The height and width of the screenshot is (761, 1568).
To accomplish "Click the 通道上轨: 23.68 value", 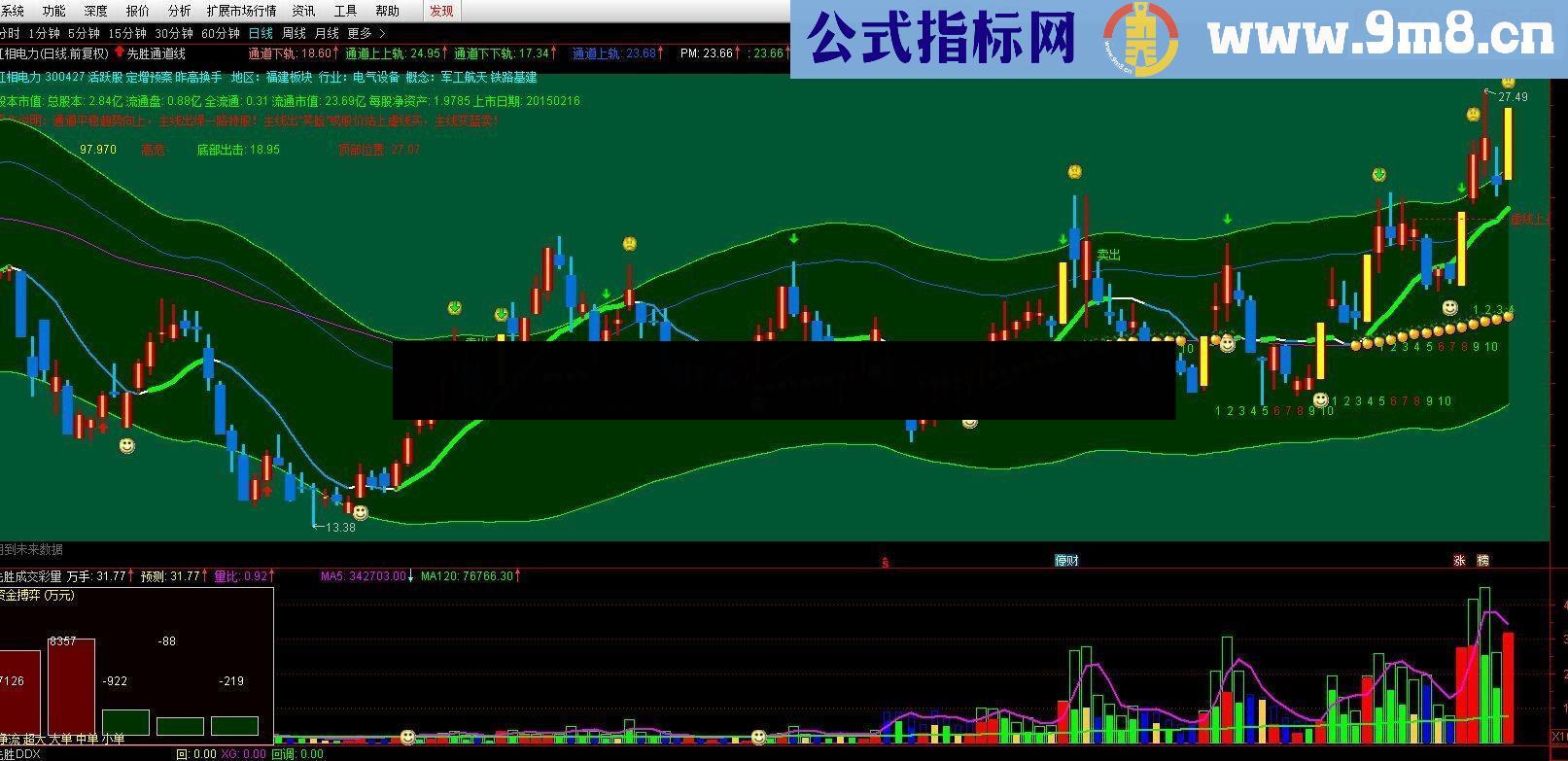I will (x=614, y=53).
